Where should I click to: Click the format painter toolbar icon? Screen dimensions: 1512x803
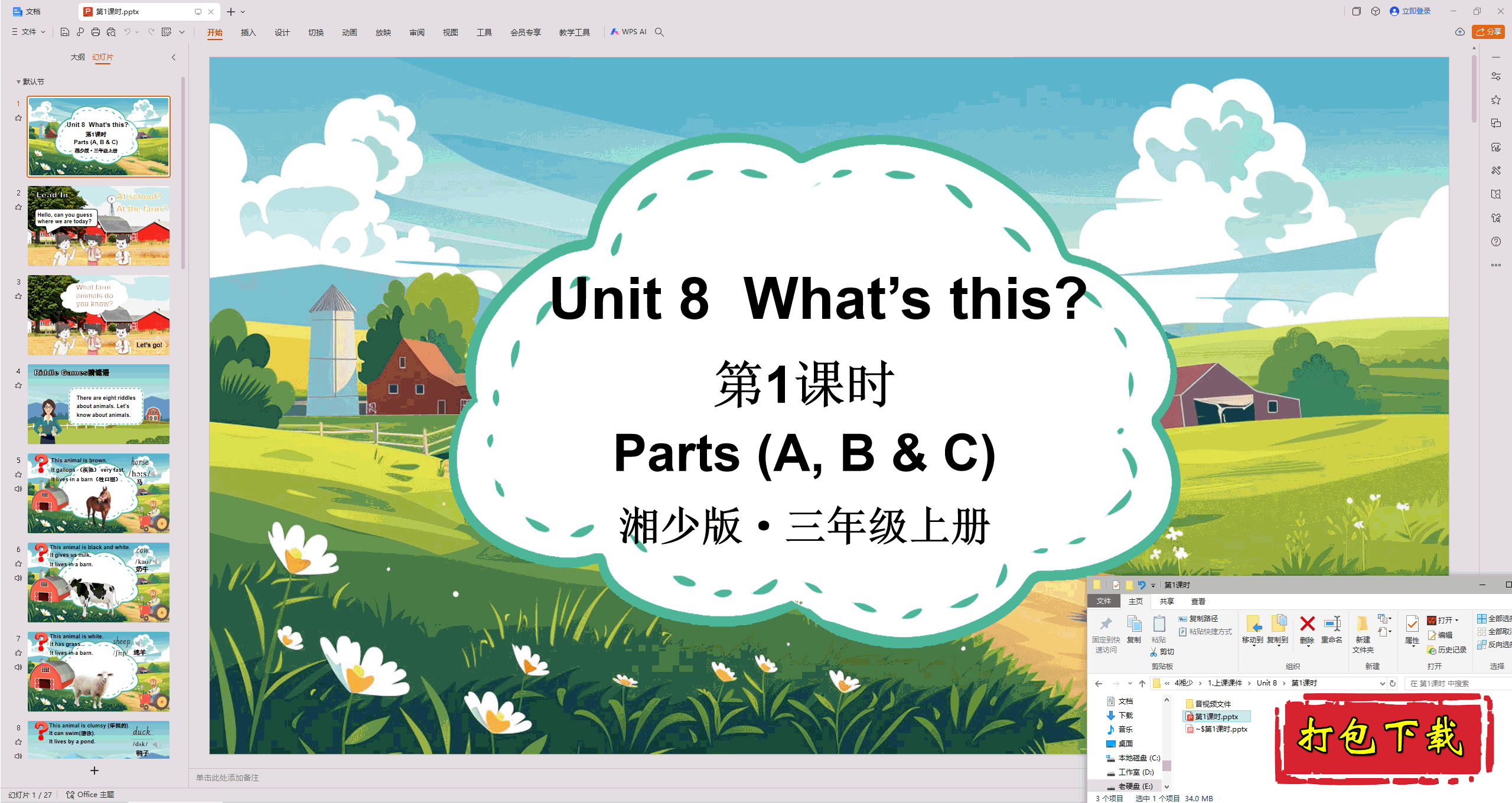point(167,32)
